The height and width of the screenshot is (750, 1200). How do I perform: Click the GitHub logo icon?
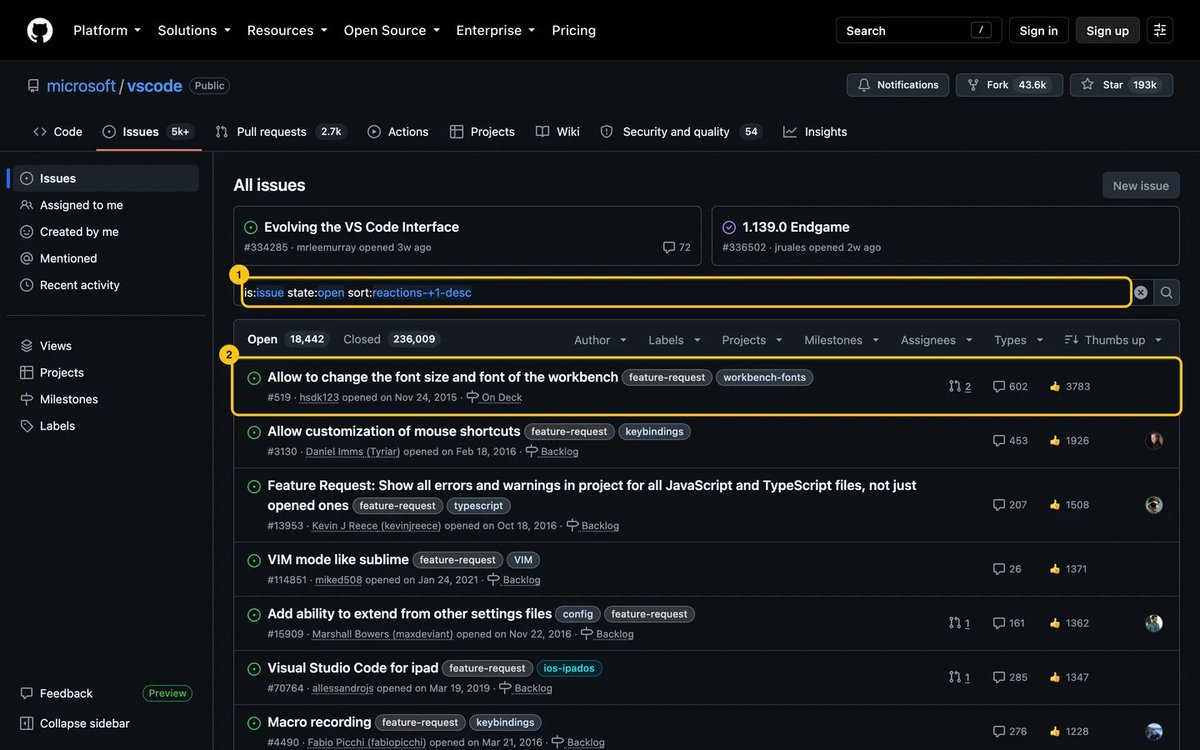coord(40,30)
